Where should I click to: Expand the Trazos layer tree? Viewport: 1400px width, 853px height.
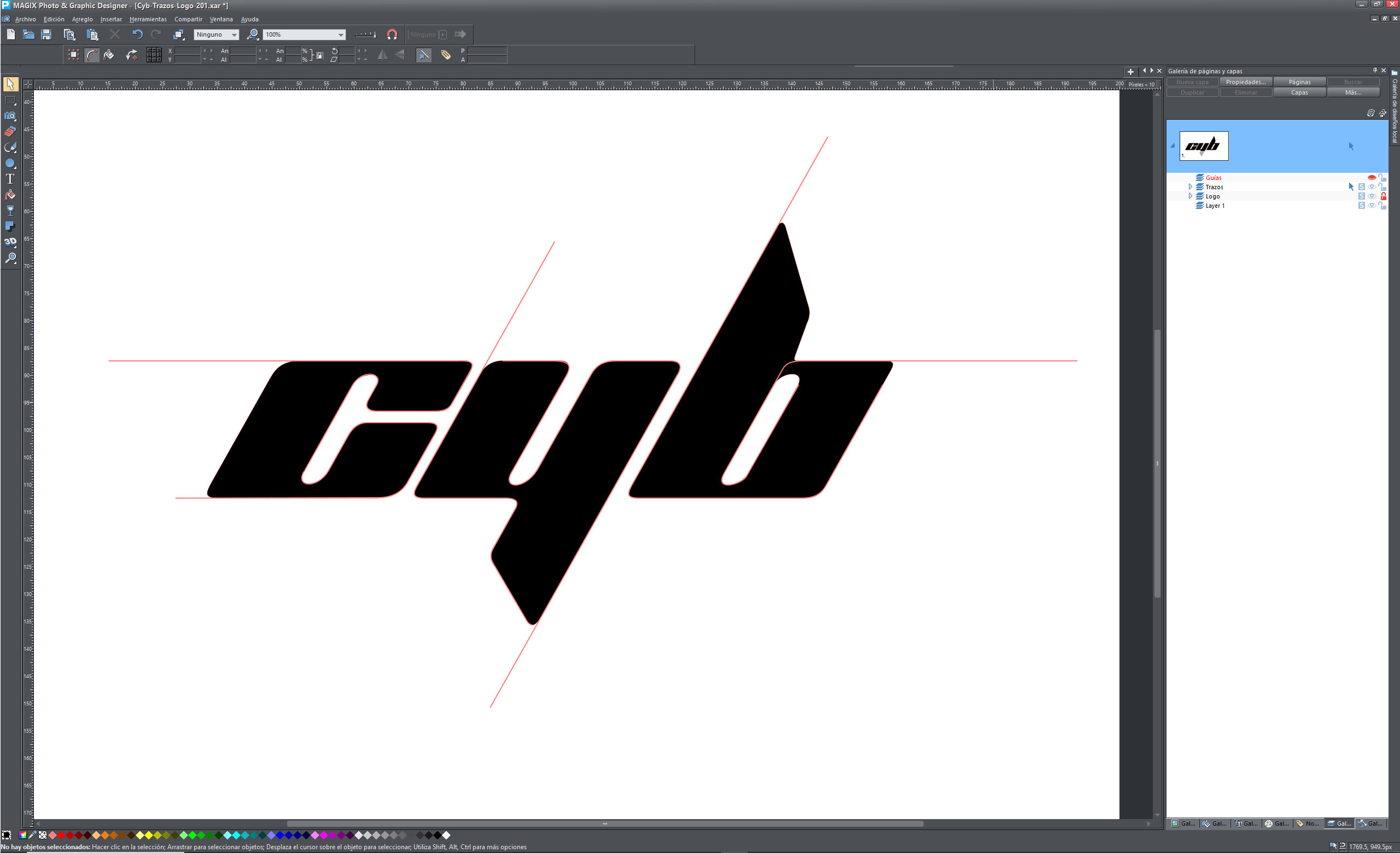1191,187
